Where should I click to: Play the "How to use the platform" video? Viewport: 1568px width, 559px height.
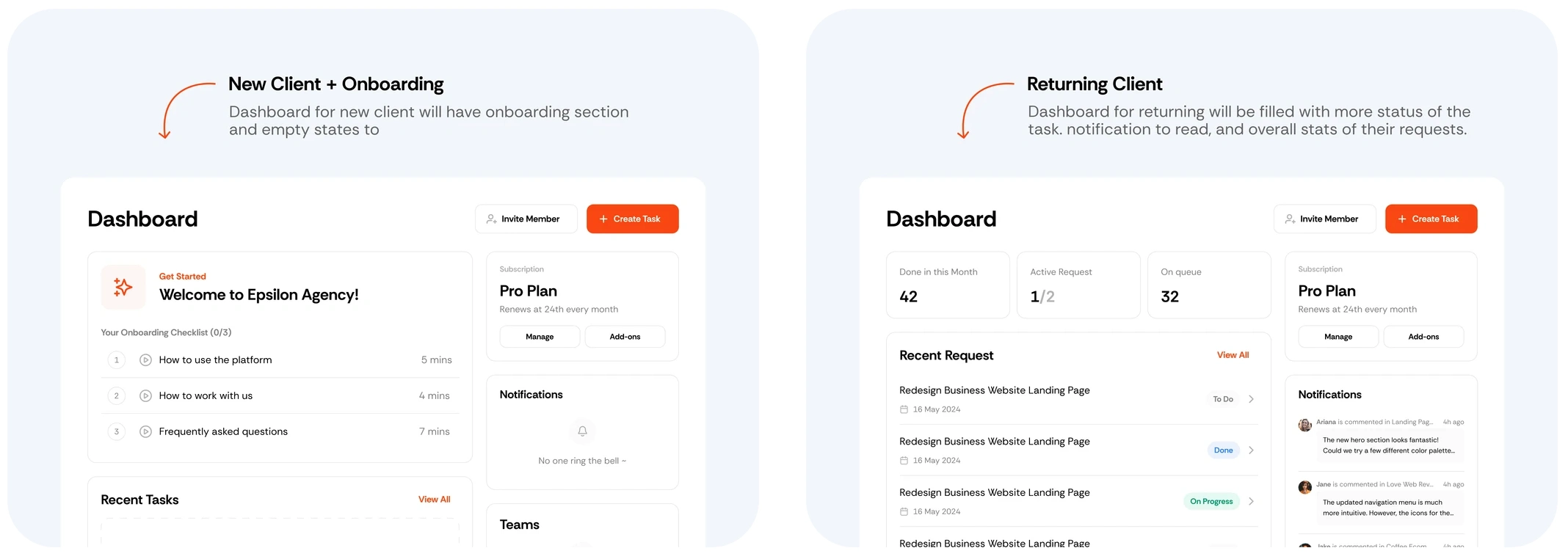[x=145, y=360]
